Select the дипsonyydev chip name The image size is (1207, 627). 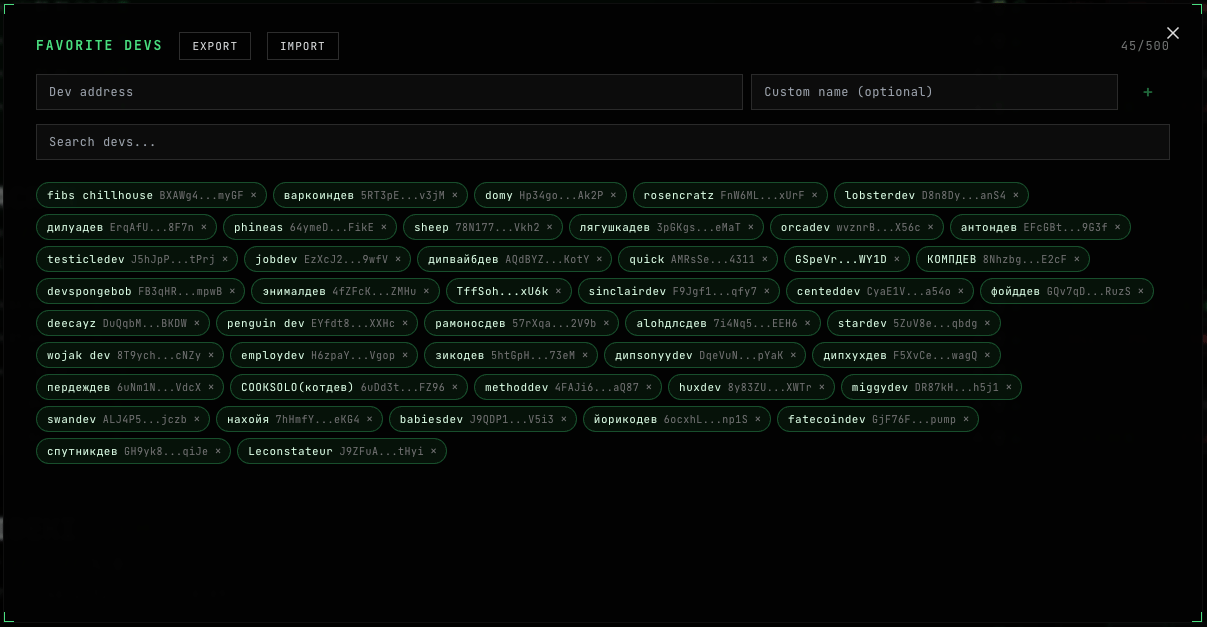[x=654, y=355]
